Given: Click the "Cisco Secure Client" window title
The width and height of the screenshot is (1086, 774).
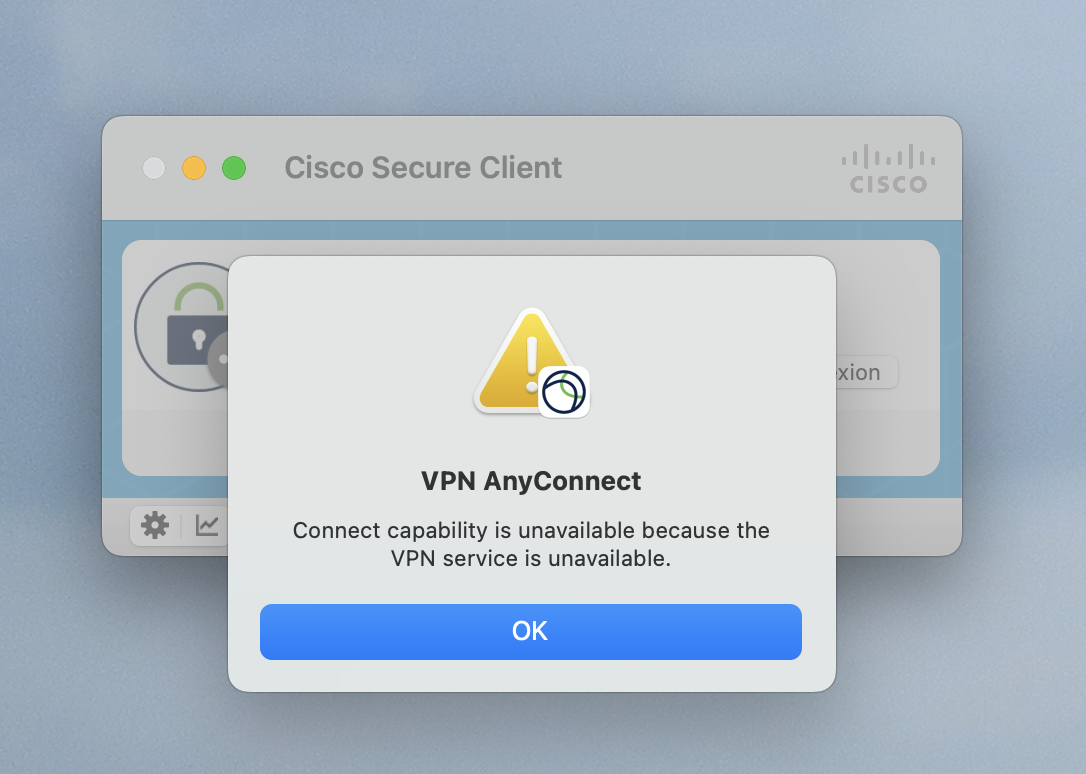Looking at the screenshot, I should point(423,168).
